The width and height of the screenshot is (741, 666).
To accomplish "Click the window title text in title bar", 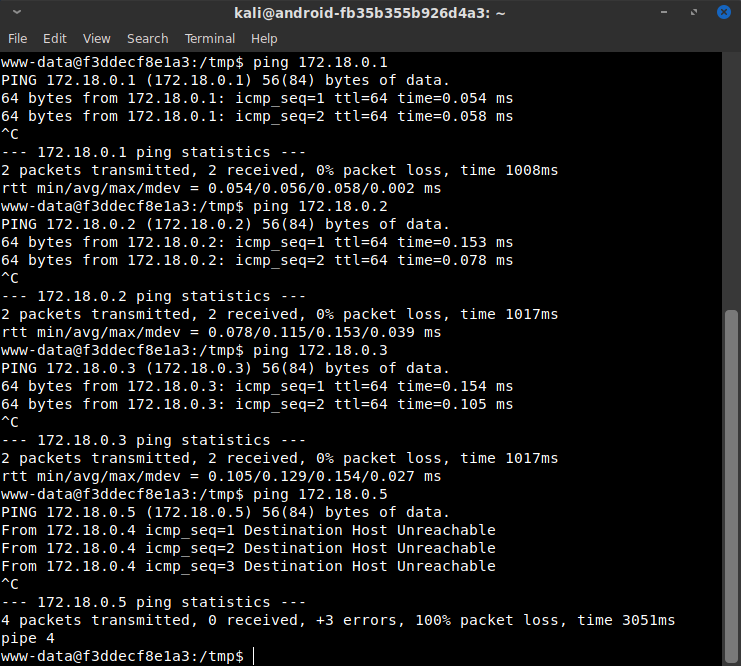I will [369, 13].
